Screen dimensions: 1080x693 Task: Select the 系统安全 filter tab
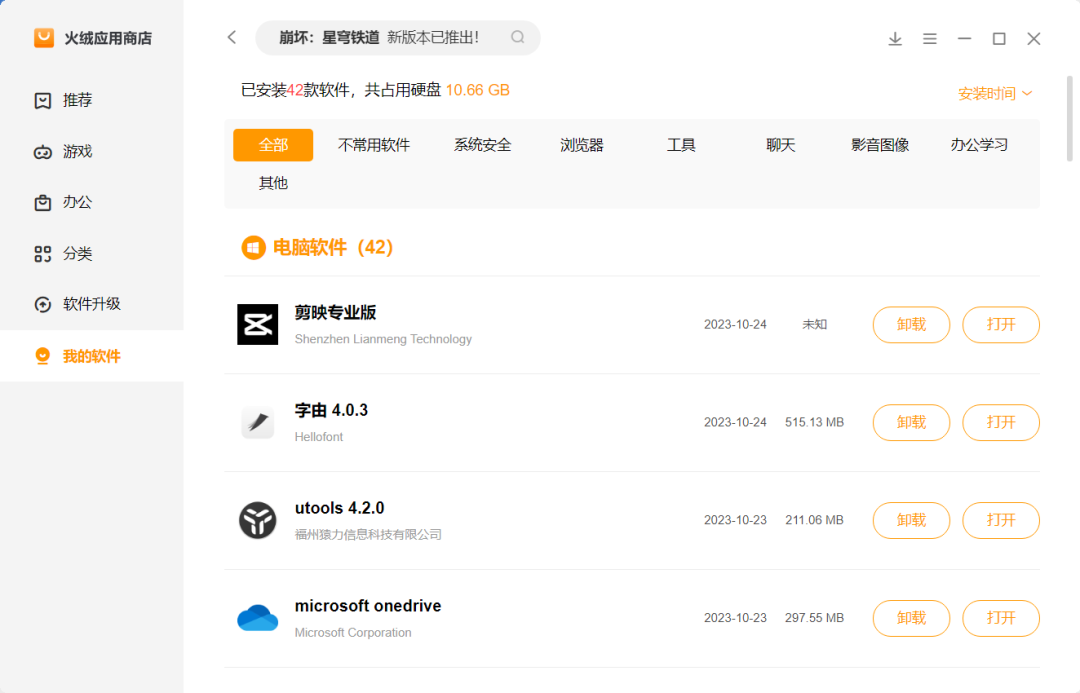click(x=482, y=145)
